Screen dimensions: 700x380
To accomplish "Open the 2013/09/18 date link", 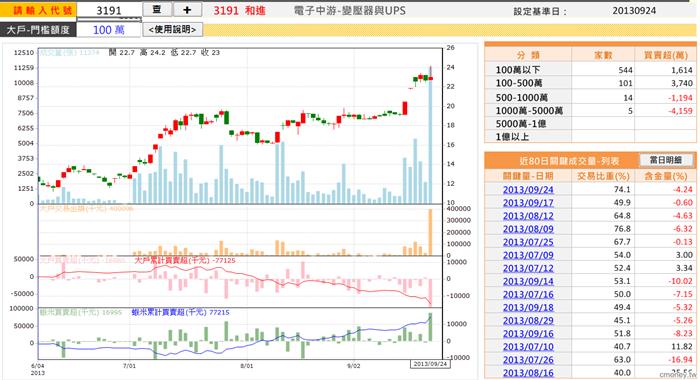I will [528, 308].
